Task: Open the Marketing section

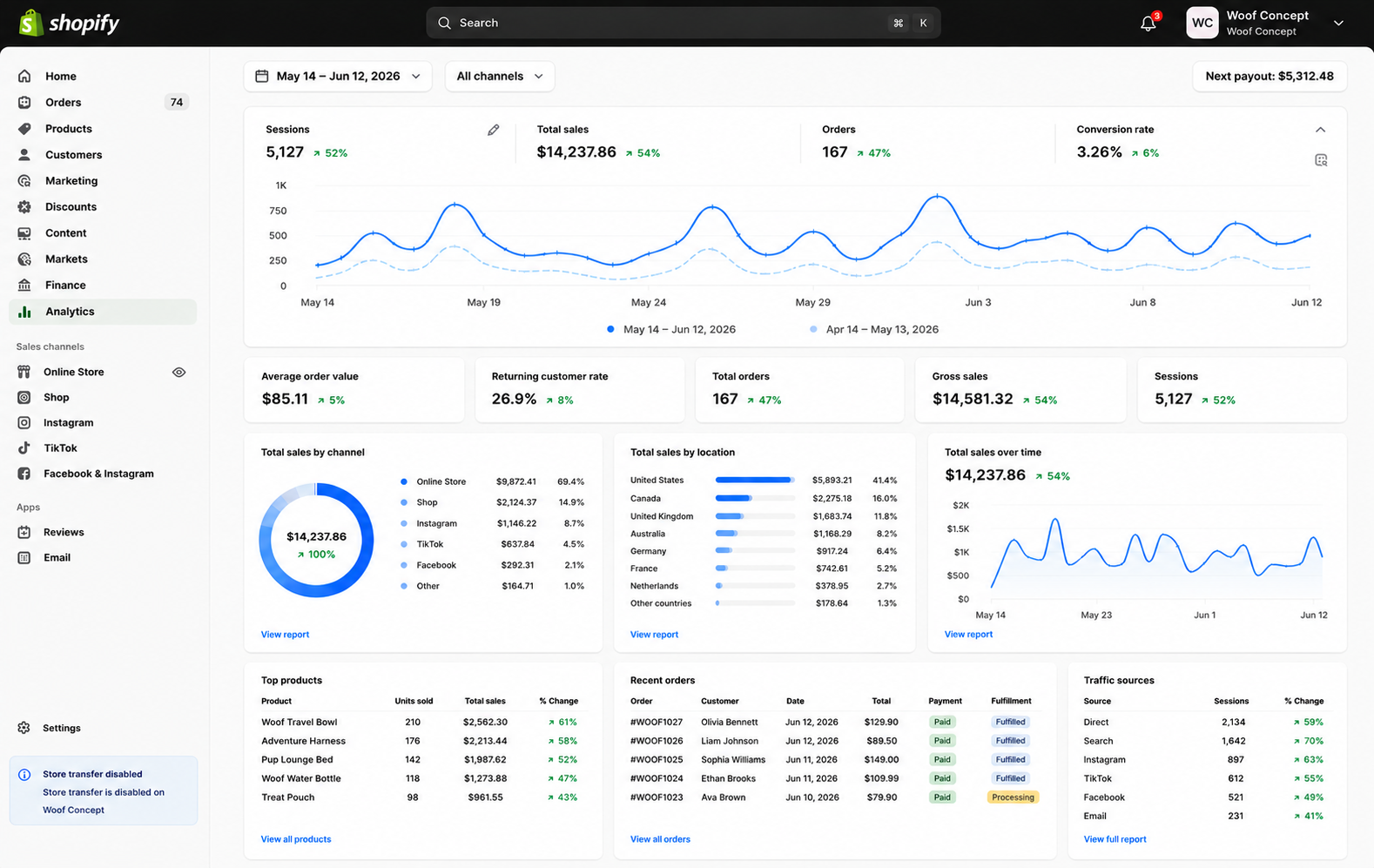Action: coord(103,180)
